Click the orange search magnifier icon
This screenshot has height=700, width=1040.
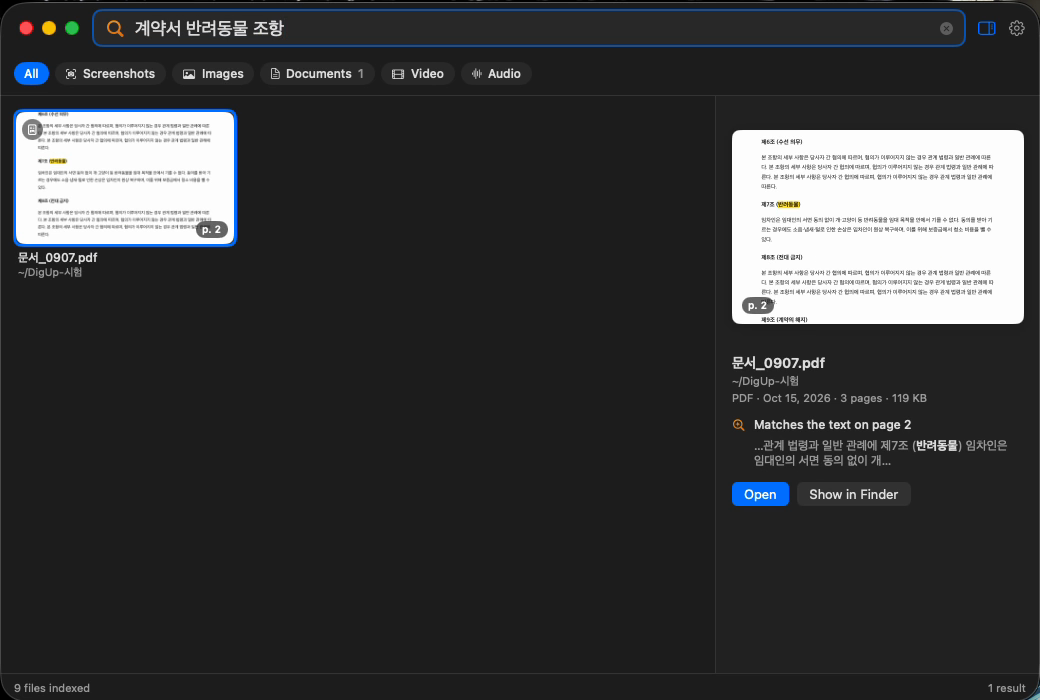(115, 29)
